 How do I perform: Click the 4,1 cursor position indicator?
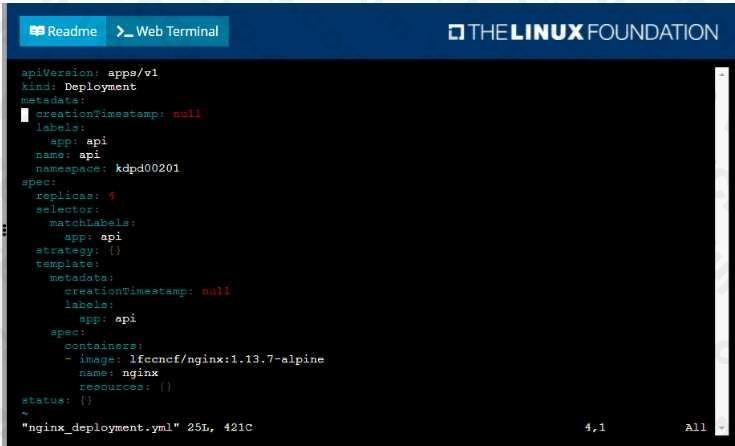point(595,428)
